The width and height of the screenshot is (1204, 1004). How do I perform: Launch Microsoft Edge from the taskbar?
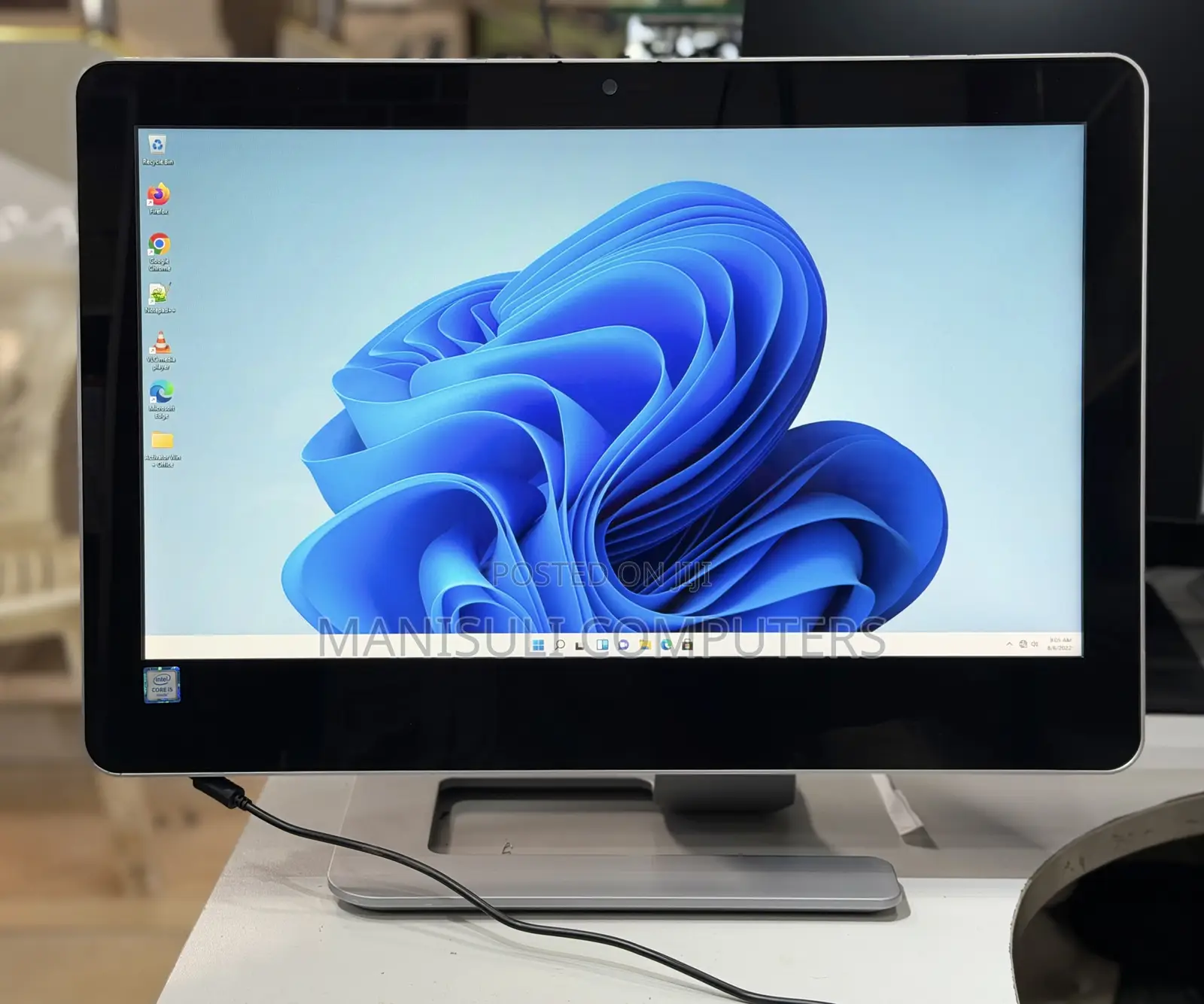pos(666,645)
